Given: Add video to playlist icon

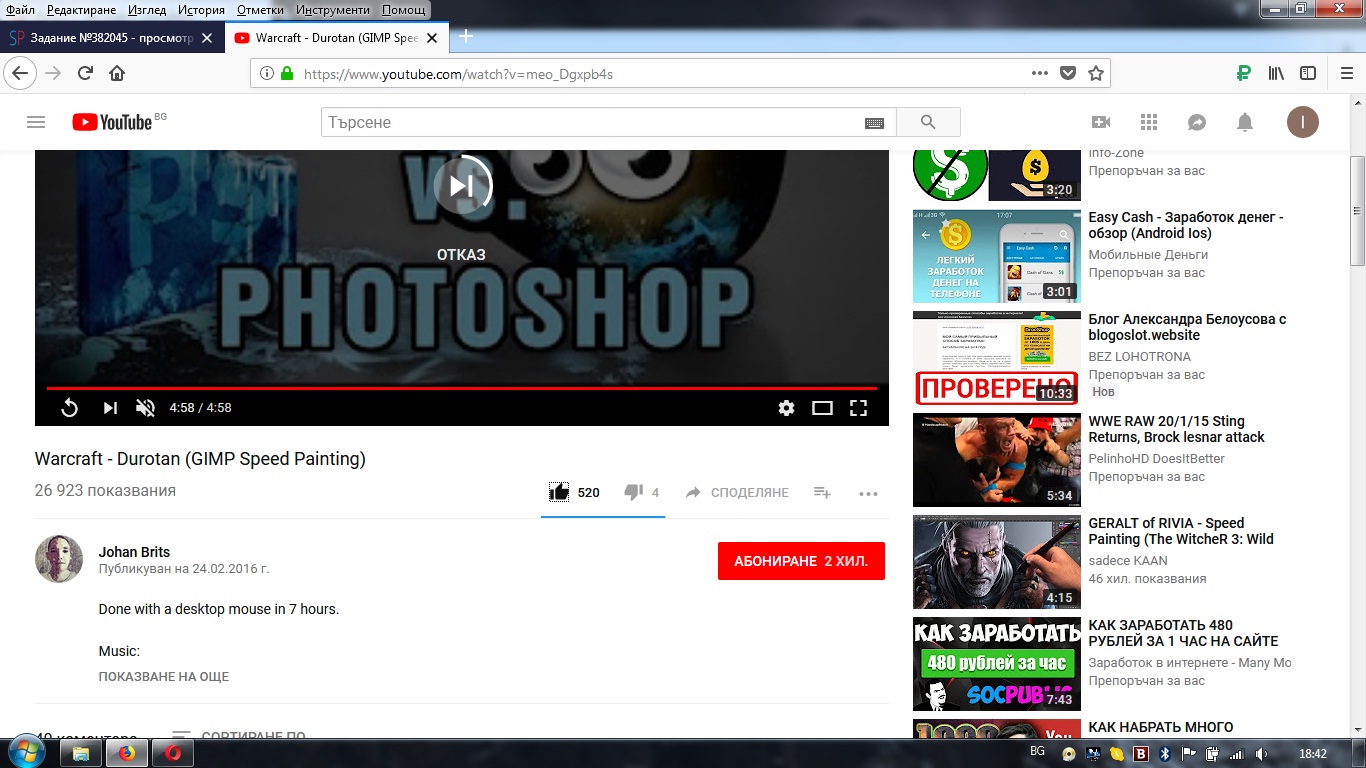Looking at the screenshot, I should click(822, 492).
